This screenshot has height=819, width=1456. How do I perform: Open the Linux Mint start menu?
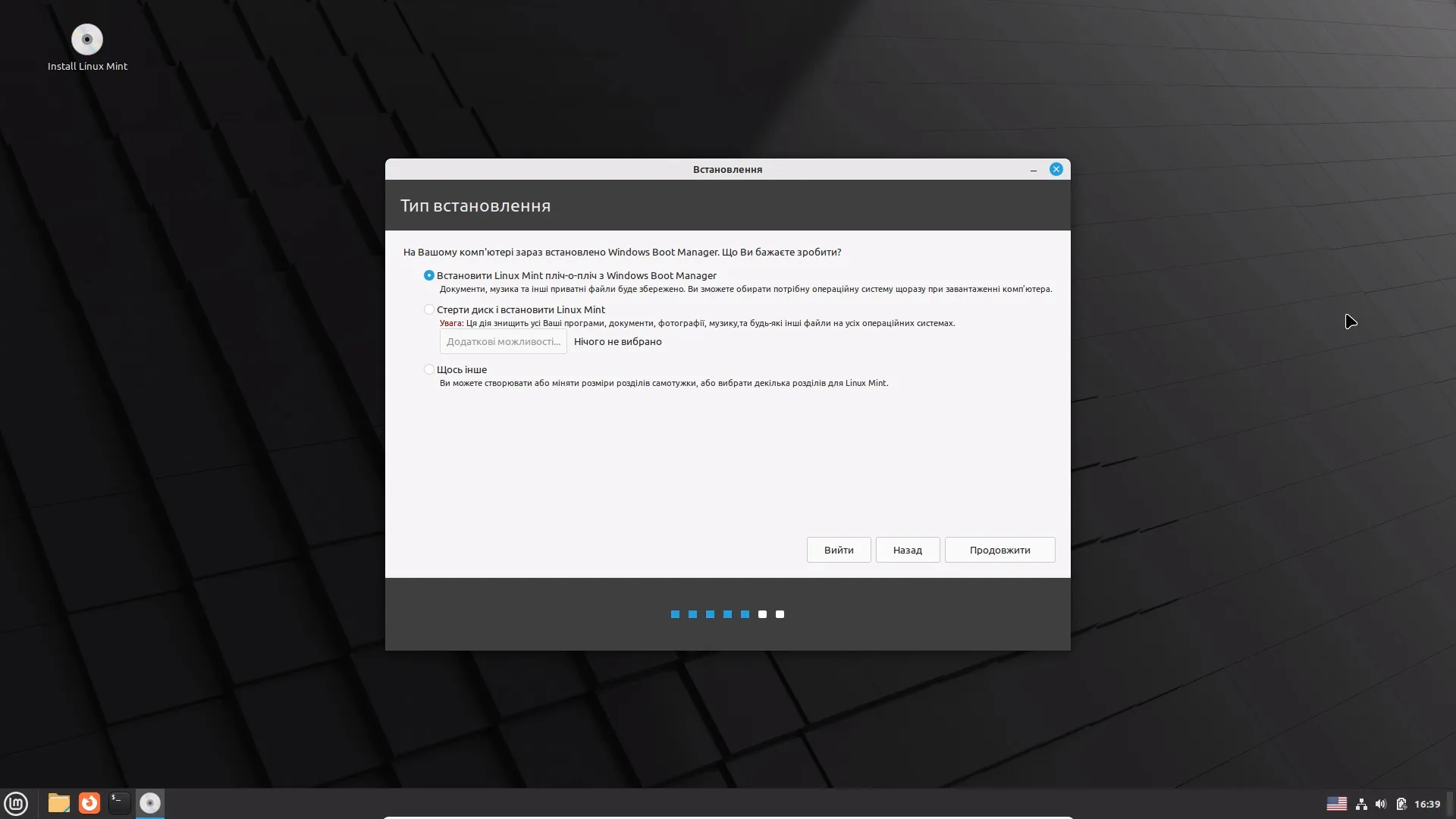point(16,803)
